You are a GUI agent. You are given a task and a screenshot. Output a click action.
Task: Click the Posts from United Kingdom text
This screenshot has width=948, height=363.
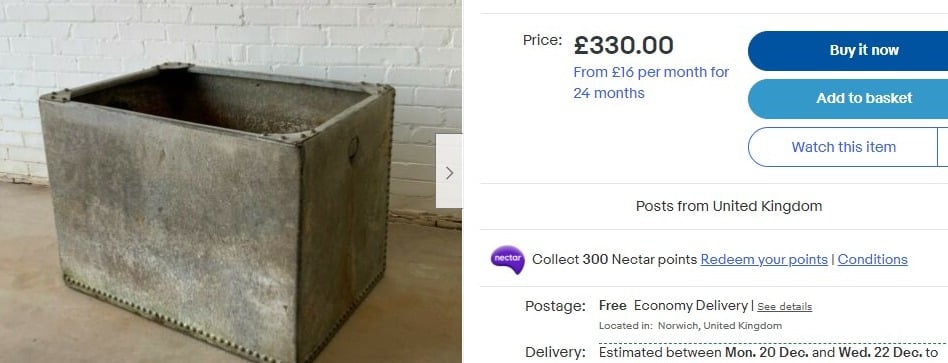click(x=729, y=206)
